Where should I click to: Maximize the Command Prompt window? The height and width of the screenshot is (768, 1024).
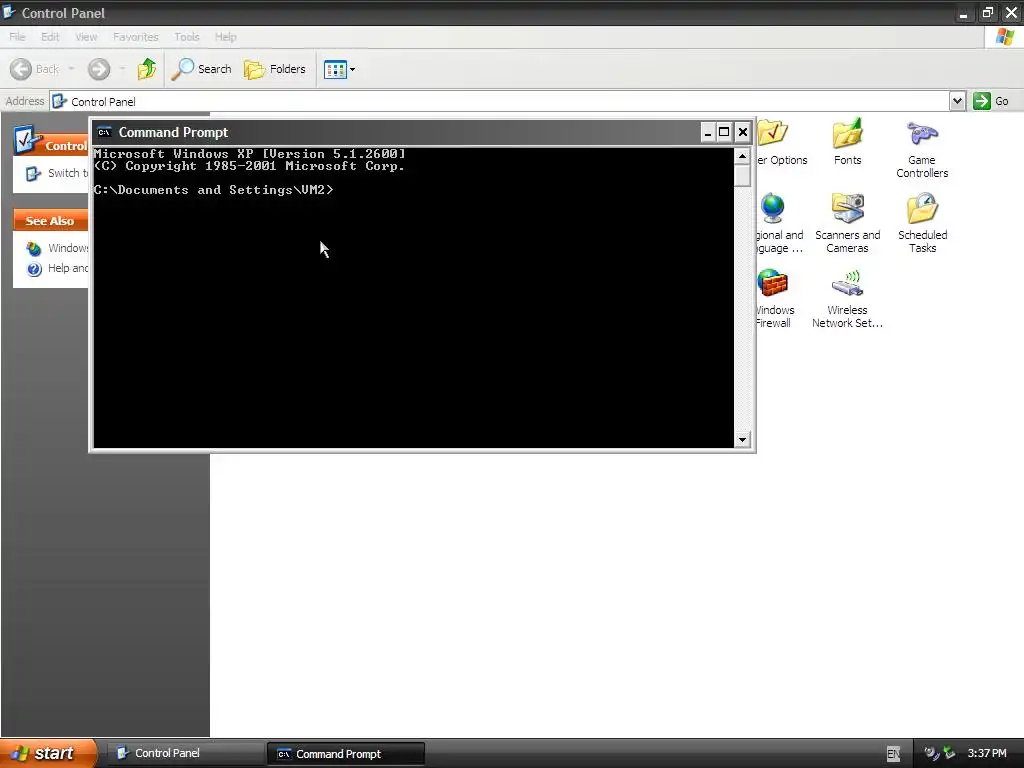coord(724,133)
